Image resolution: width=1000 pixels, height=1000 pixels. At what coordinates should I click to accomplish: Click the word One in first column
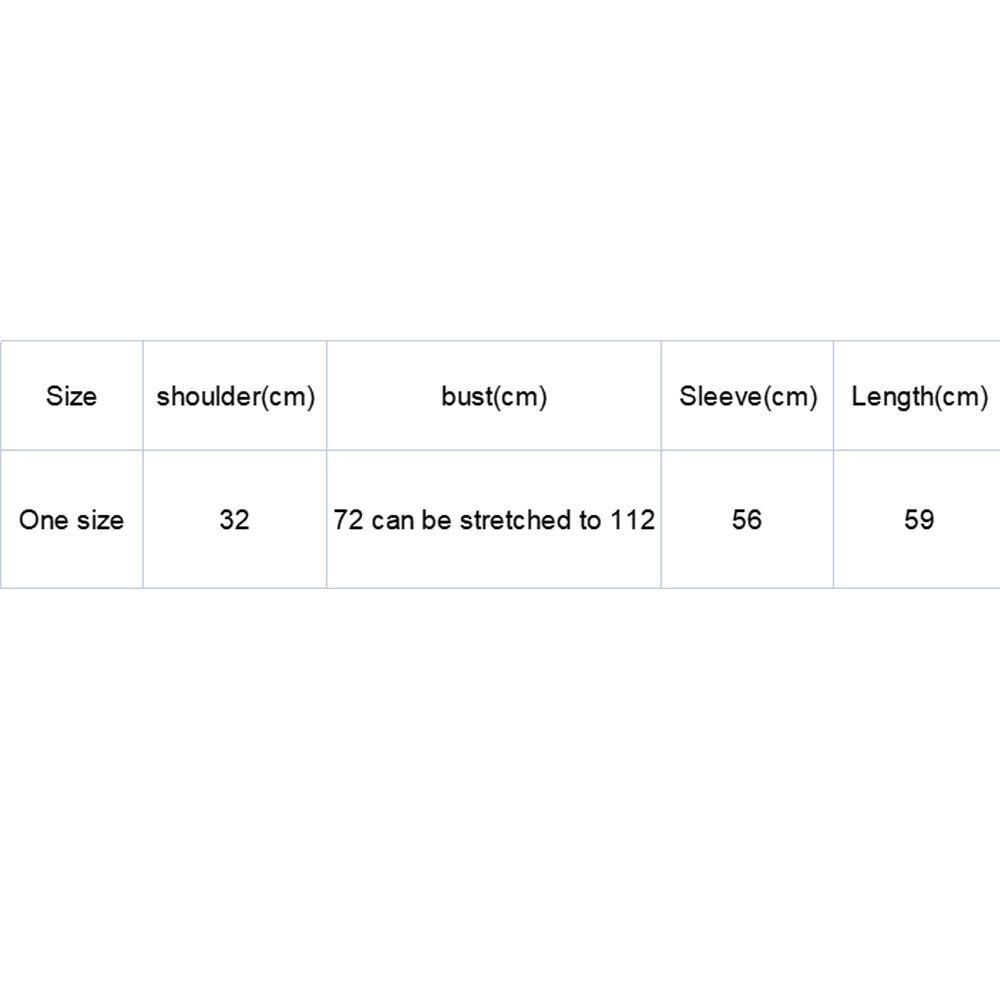42,520
